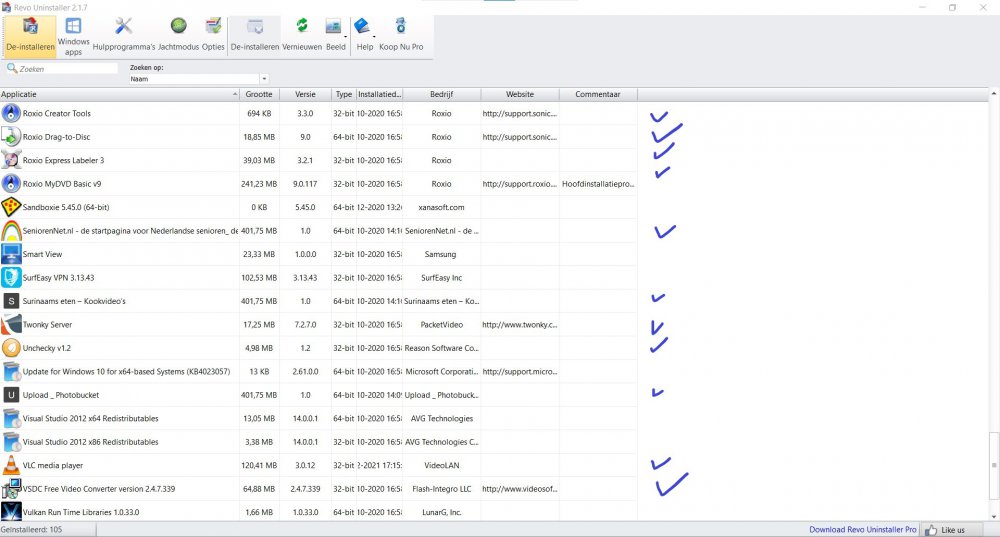Viewport: 1000px width, 537px height.
Task: Sort list by Grootte column
Action: point(259,94)
